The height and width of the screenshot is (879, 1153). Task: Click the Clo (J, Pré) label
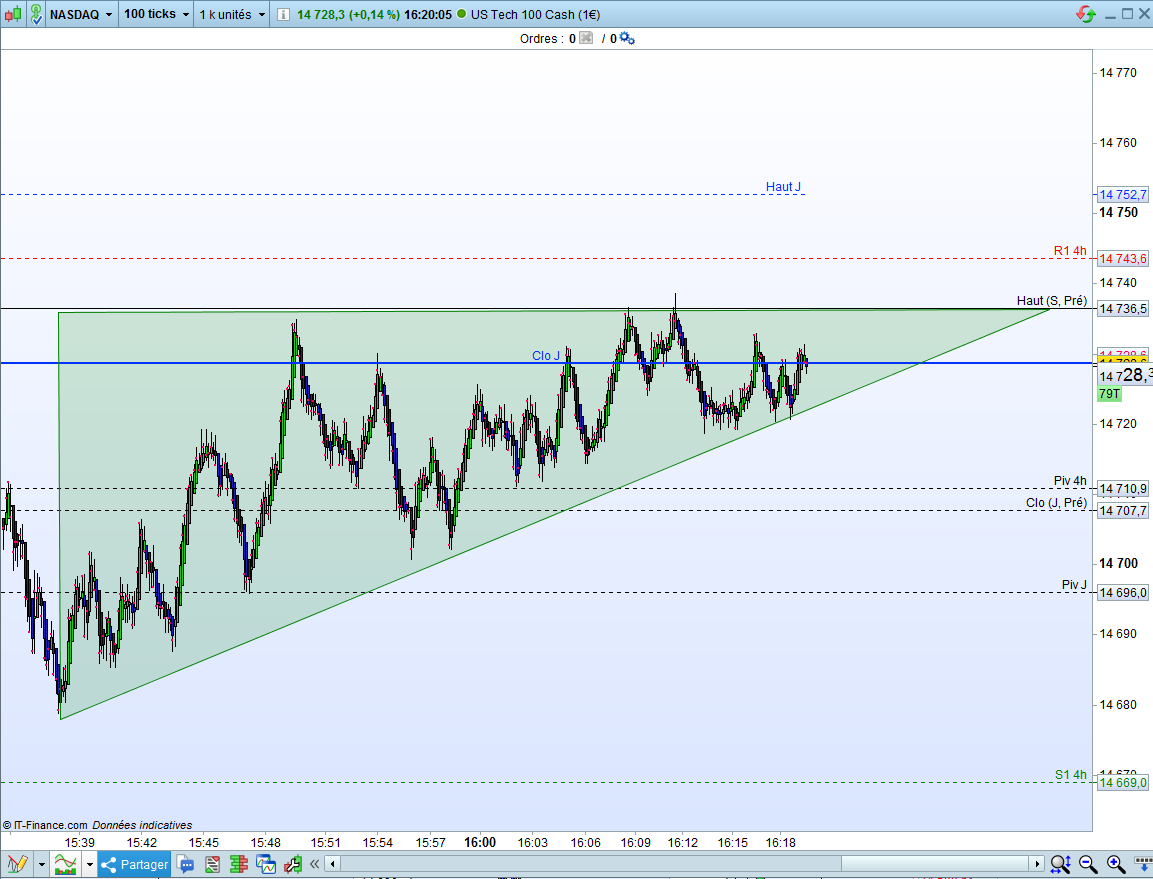point(1056,503)
